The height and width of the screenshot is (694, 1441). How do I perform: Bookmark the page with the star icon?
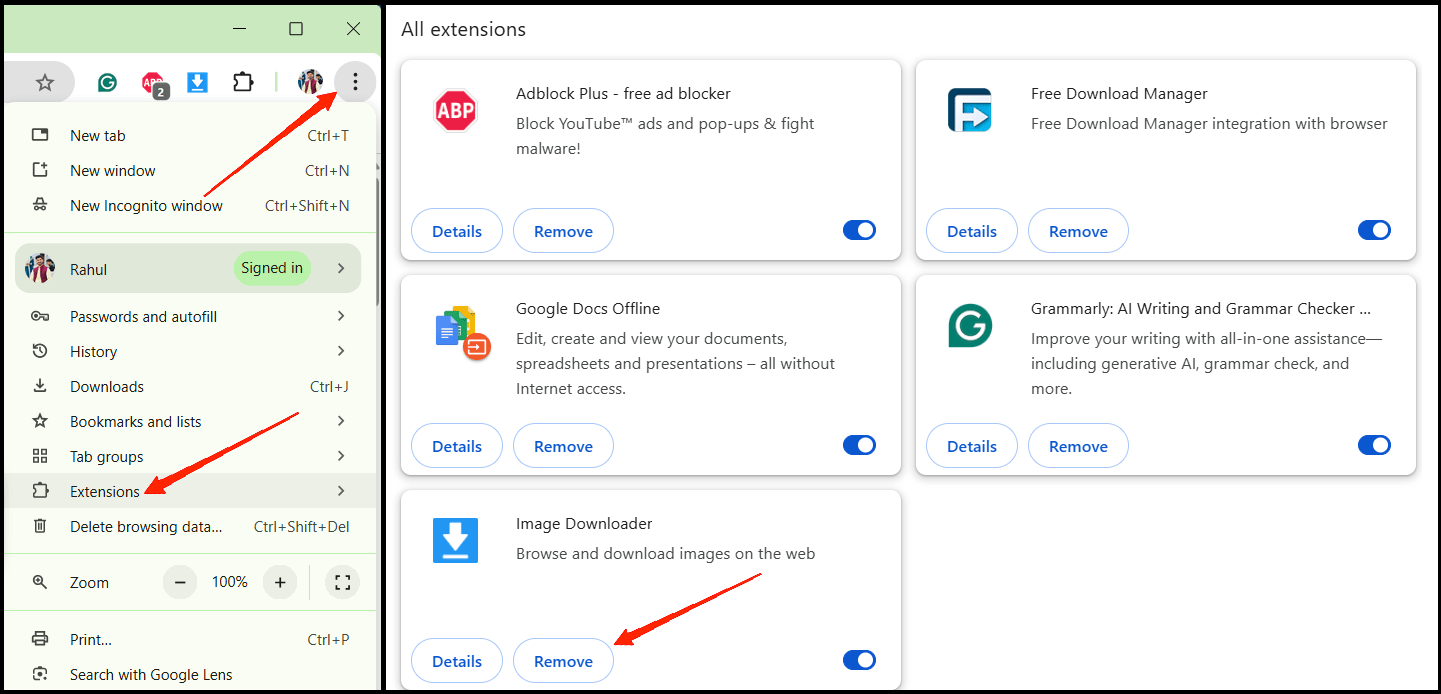(x=44, y=83)
